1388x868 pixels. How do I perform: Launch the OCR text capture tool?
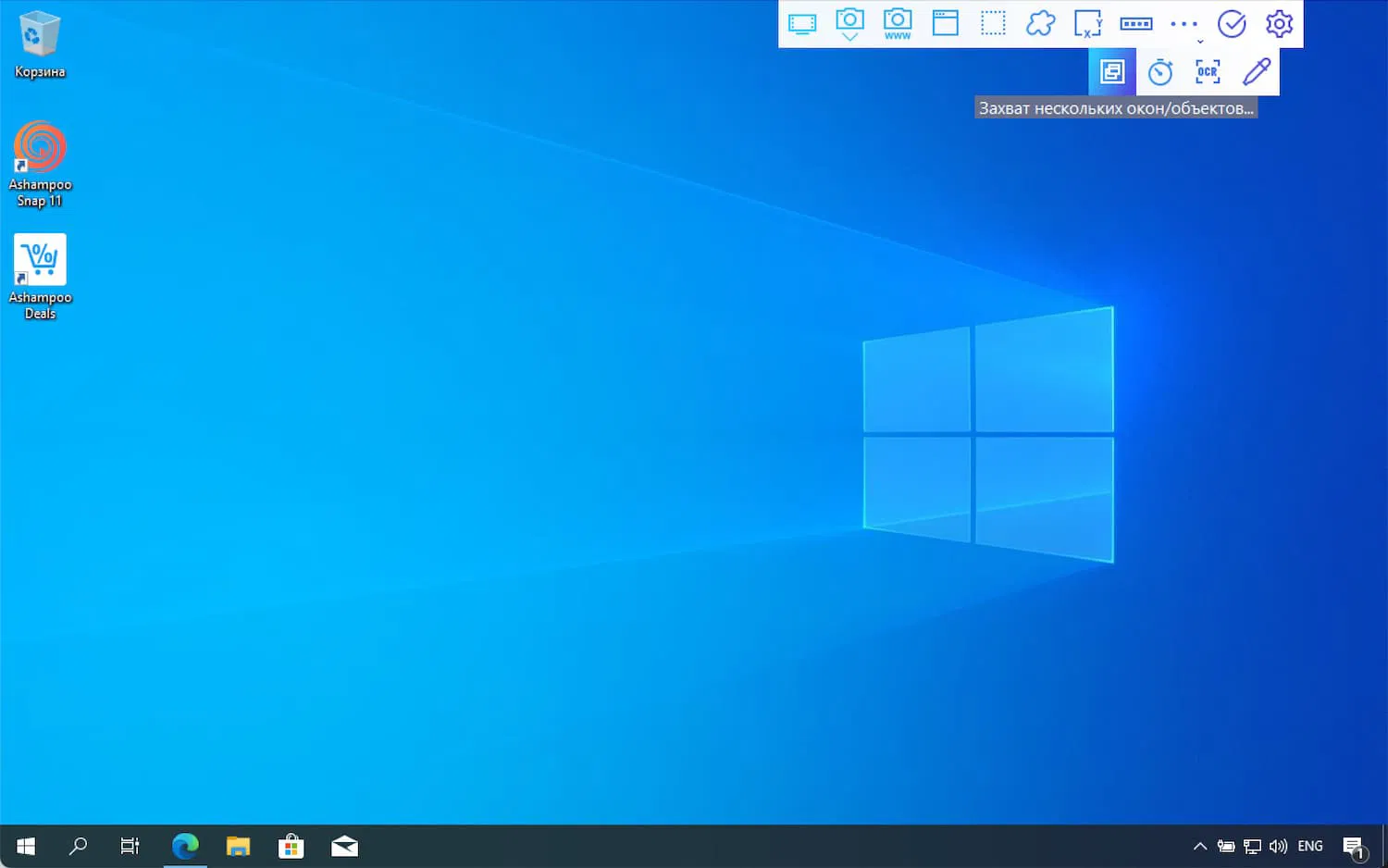click(1208, 72)
